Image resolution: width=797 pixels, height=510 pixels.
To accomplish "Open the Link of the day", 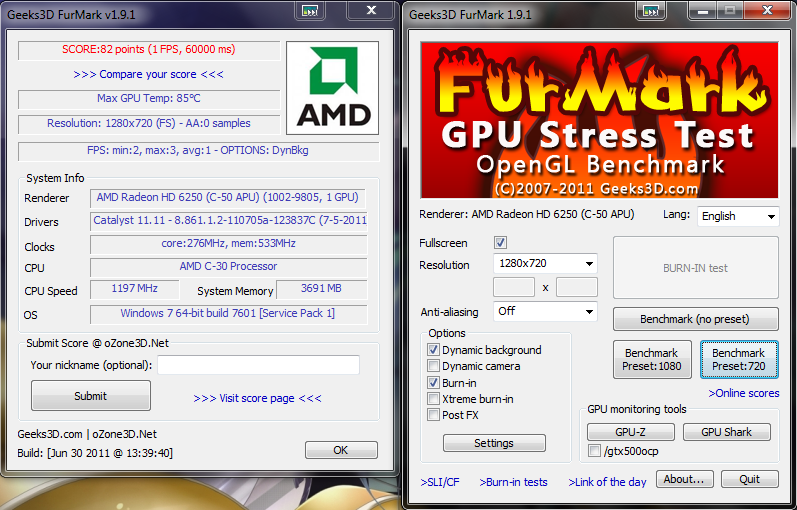I will click(607, 482).
